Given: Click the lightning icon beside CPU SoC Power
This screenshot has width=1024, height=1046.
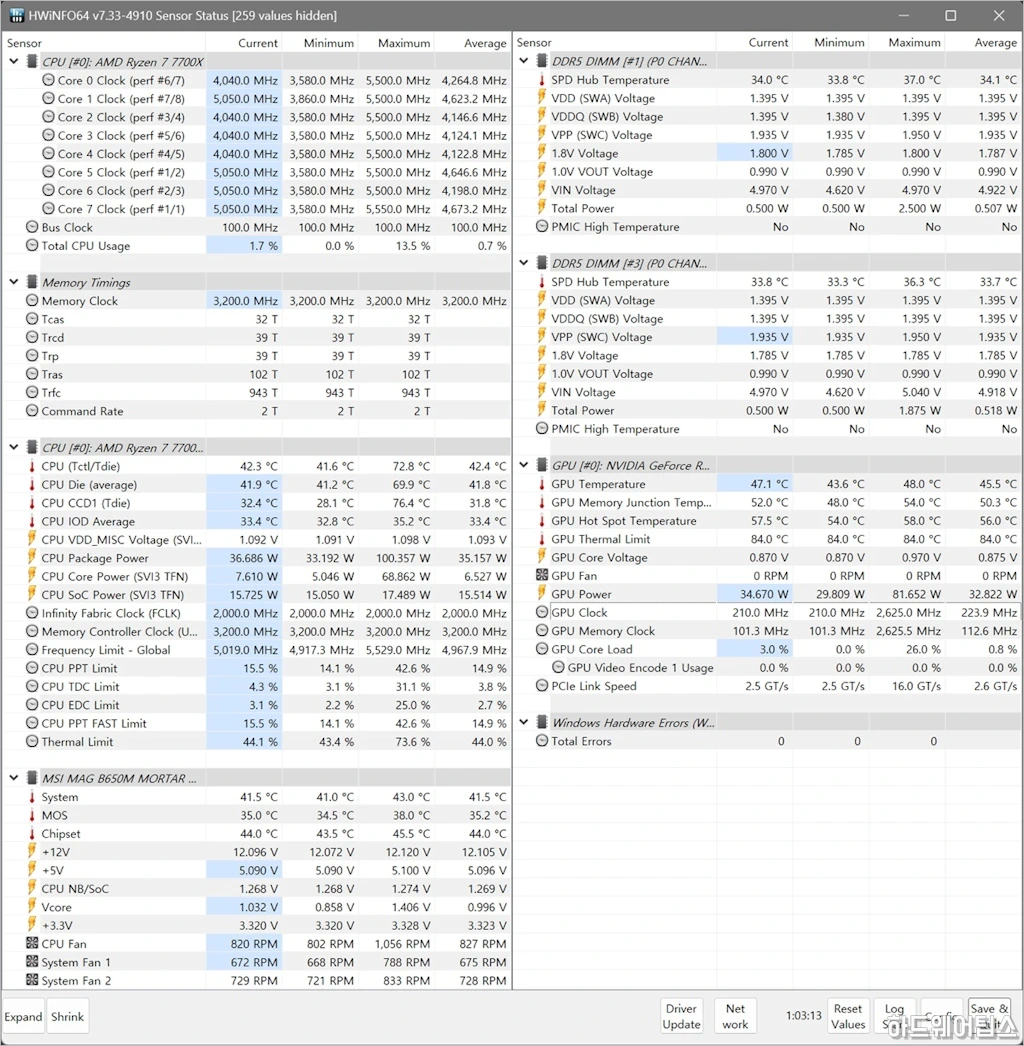Looking at the screenshot, I should (32, 594).
